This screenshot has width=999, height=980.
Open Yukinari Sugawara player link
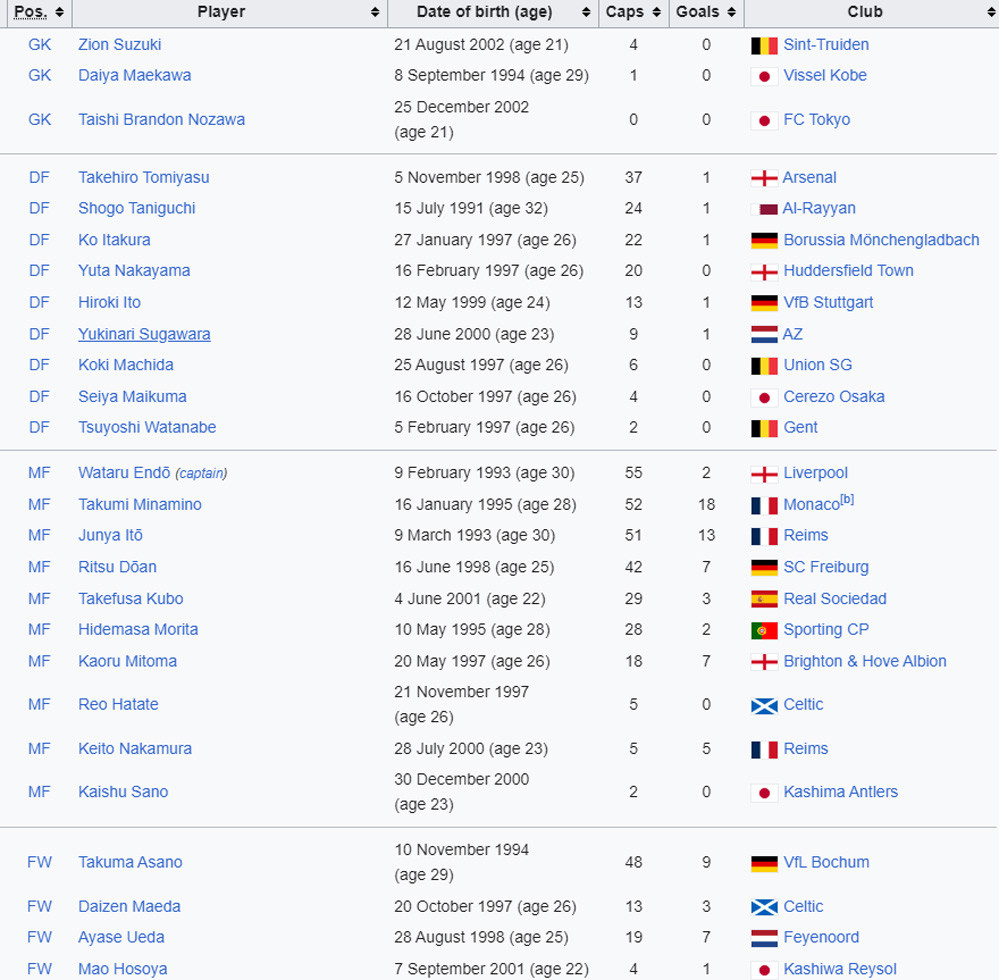[x=144, y=334]
